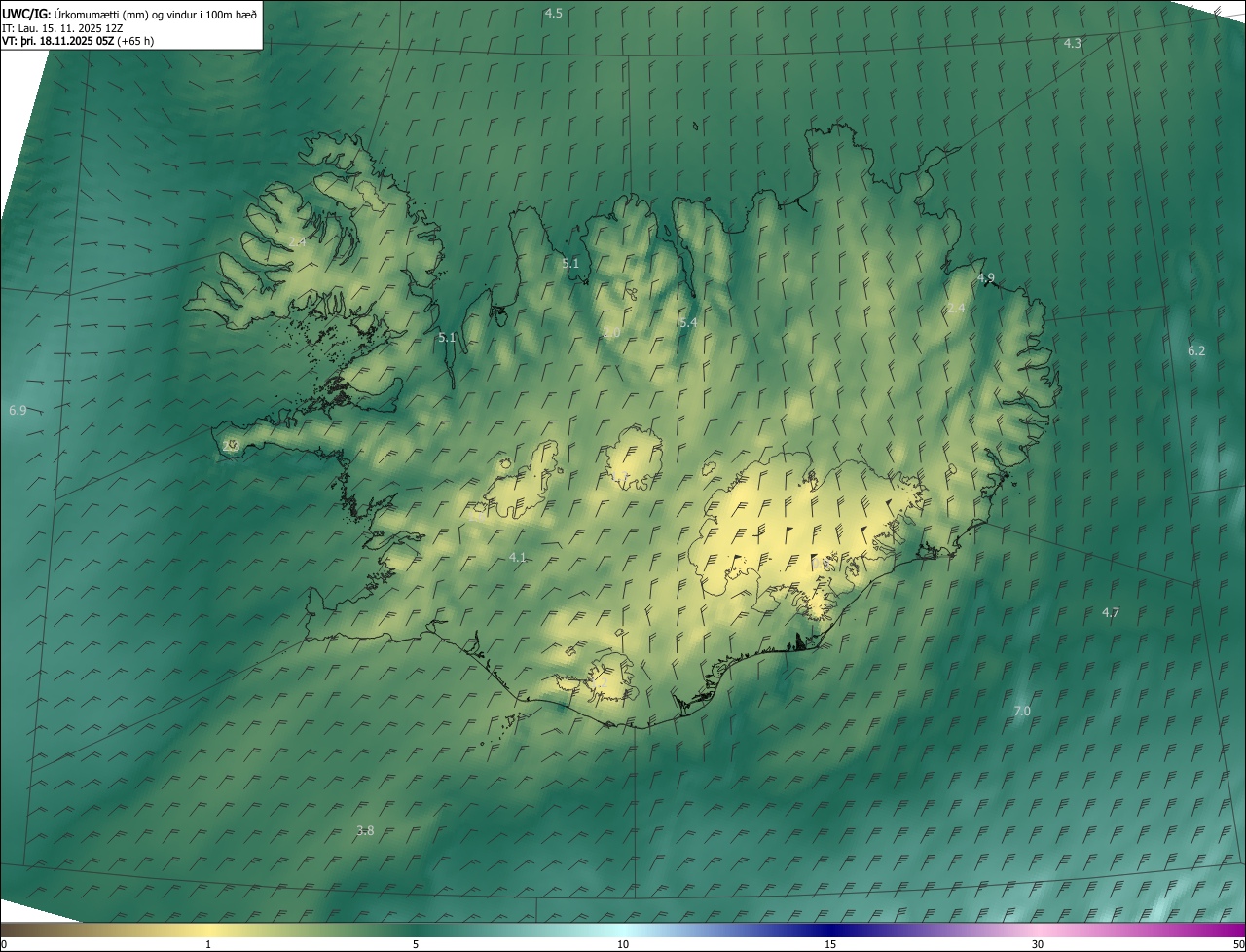Click the 3.8 value label
1246x952 pixels.
[365, 831]
